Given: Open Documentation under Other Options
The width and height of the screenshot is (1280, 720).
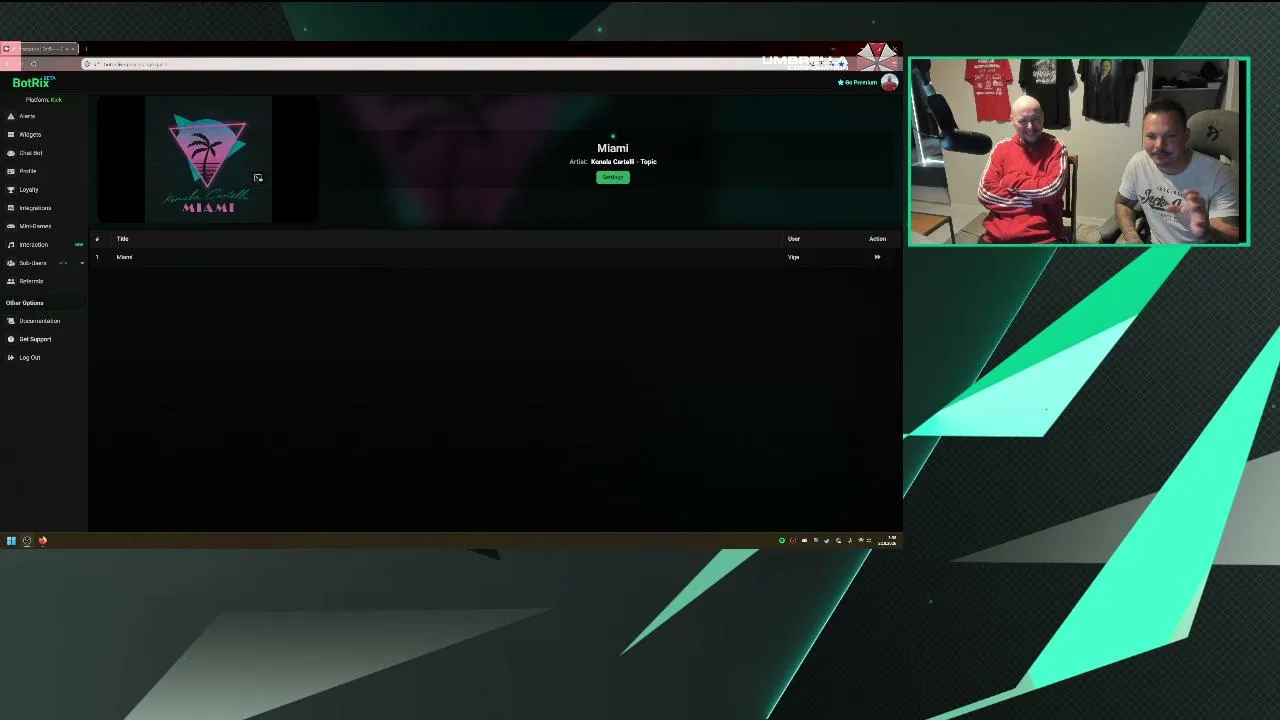Looking at the screenshot, I should click(x=40, y=321).
